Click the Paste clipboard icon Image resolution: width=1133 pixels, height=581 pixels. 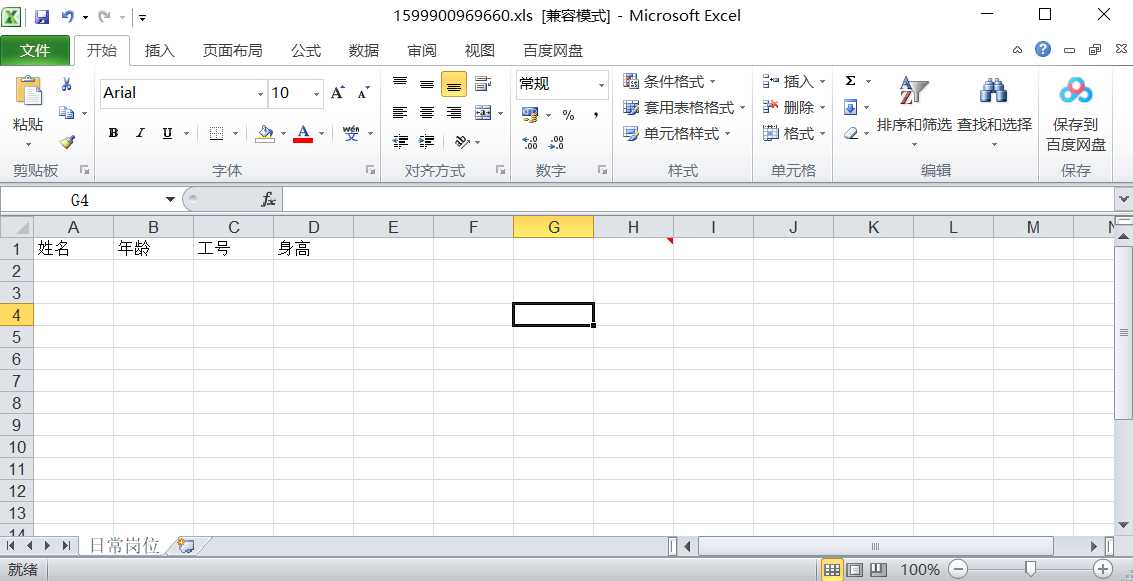[28, 92]
